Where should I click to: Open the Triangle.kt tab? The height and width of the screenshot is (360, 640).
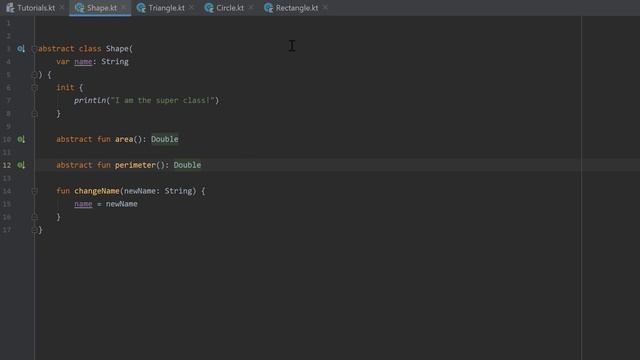click(166, 8)
